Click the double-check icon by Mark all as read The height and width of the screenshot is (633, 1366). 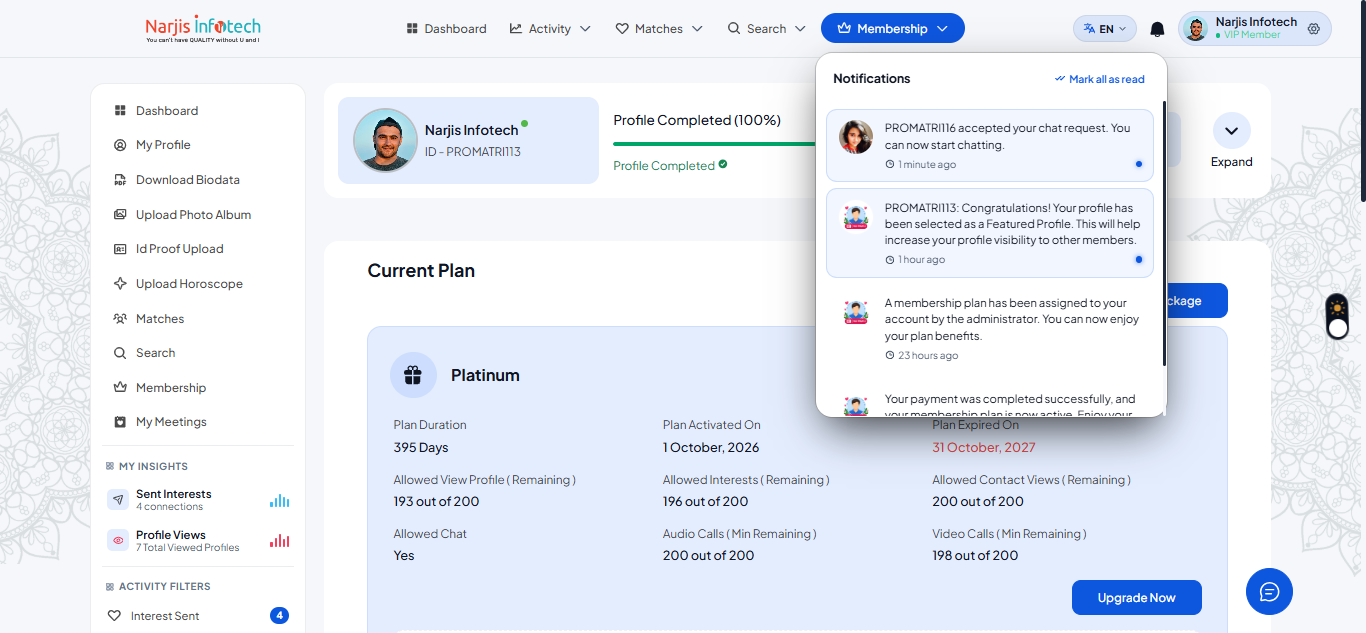point(1060,79)
